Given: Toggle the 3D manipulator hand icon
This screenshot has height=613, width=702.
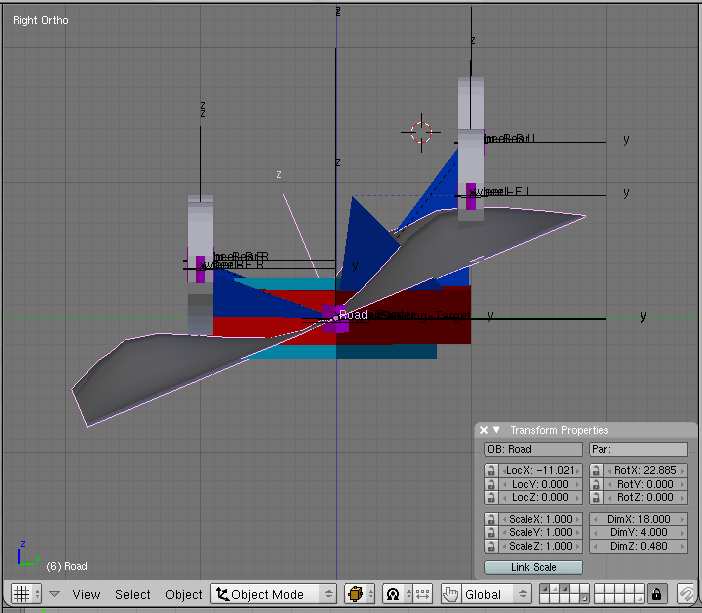Looking at the screenshot, I should click(450, 594).
